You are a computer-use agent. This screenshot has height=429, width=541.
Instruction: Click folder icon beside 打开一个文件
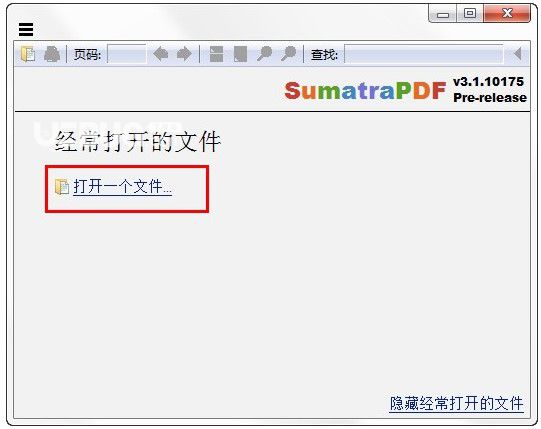(62, 187)
